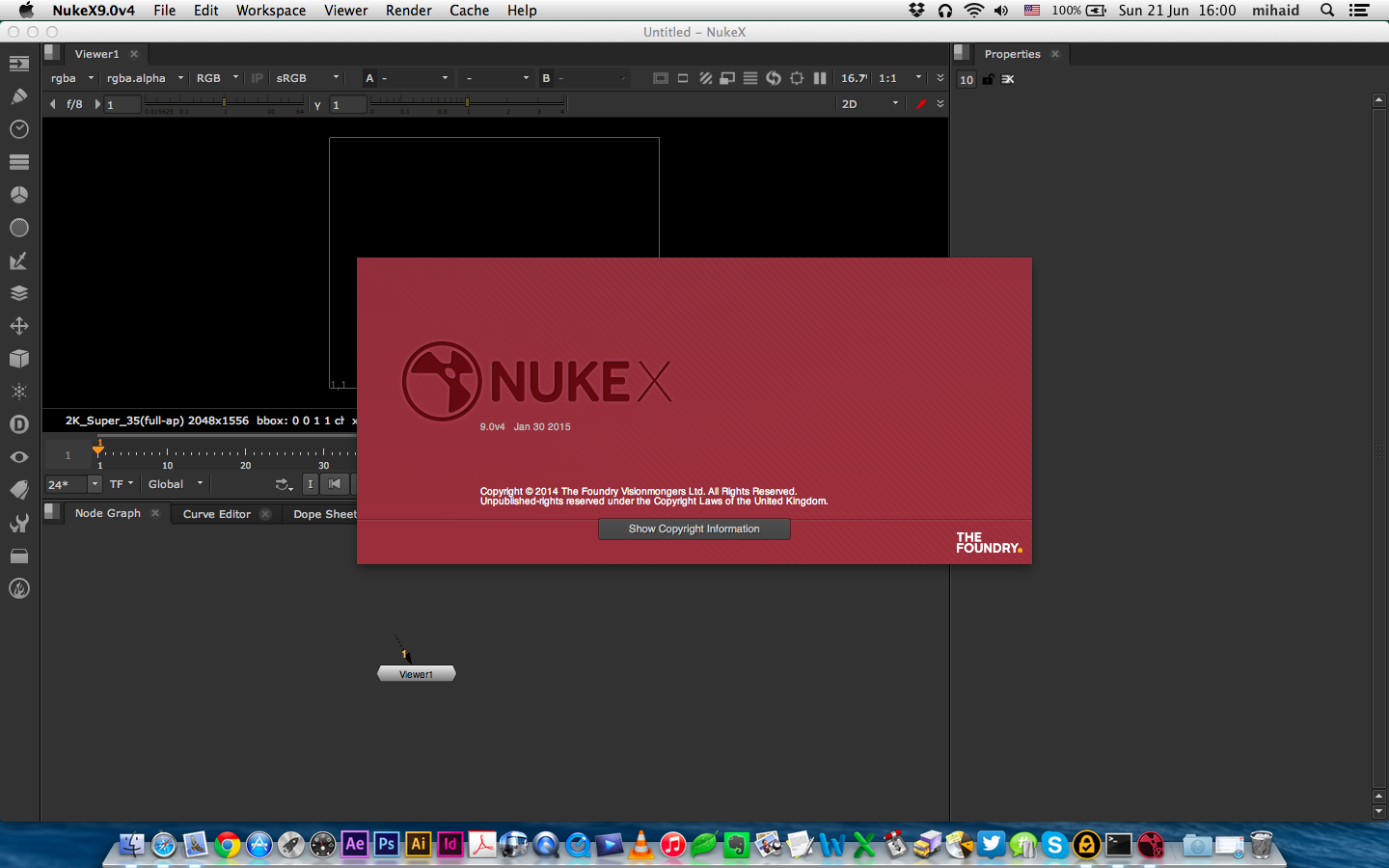Viewport: 1389px width, 868px height.
Task: Open the 3D nodes cube icon
Action: [18, 359]
